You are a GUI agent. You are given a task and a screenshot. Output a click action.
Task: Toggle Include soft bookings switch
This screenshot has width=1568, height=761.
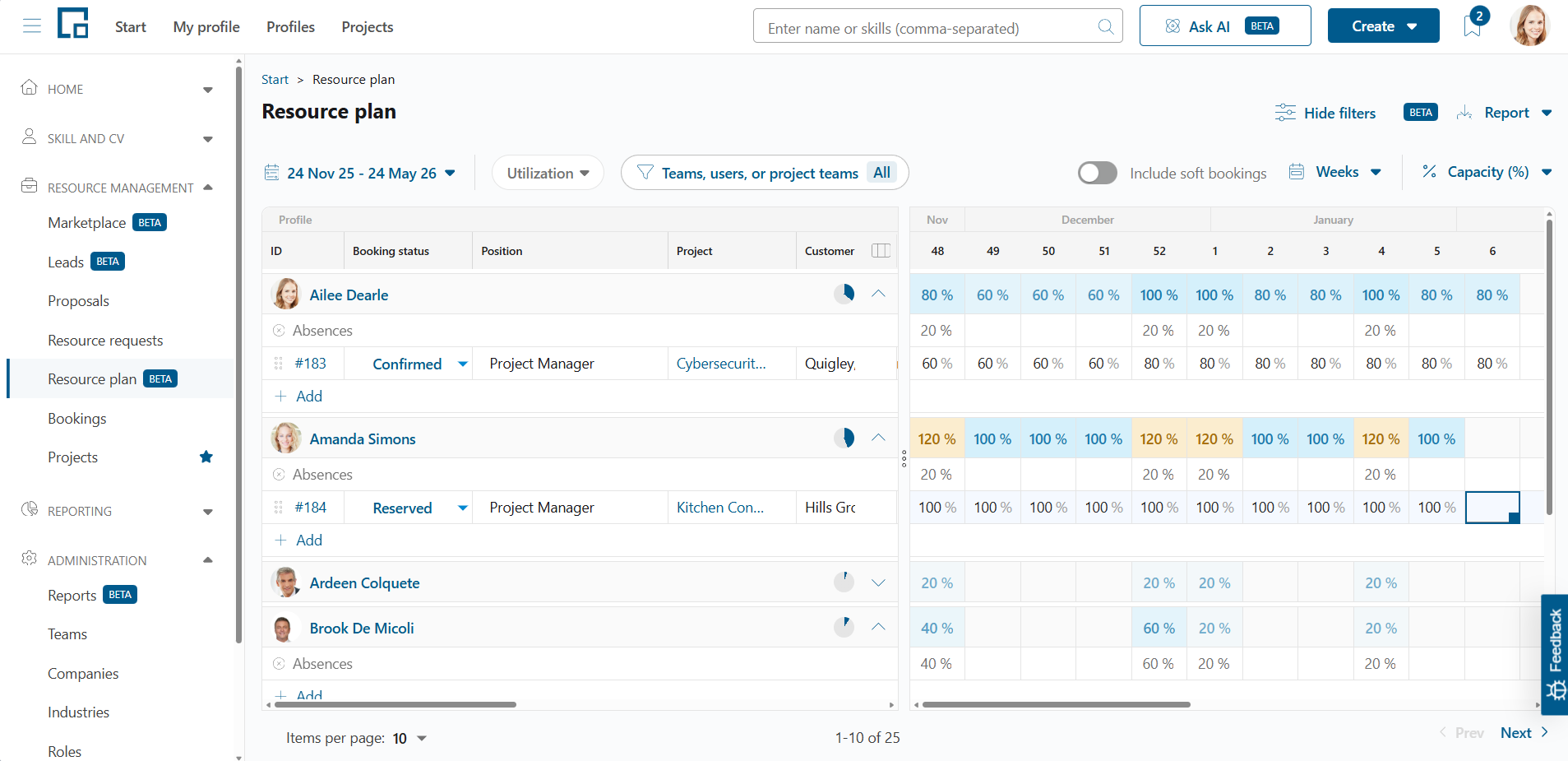click(1098, 173)
